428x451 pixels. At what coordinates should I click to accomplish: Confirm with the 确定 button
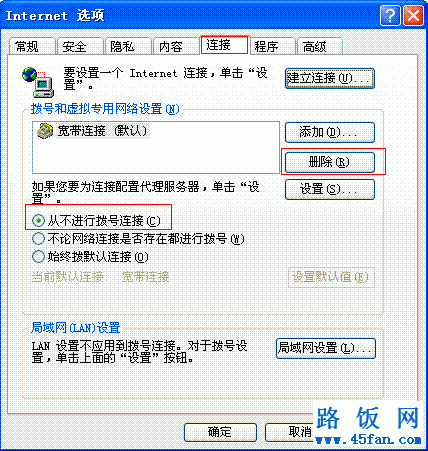click(x=220, y=432)
